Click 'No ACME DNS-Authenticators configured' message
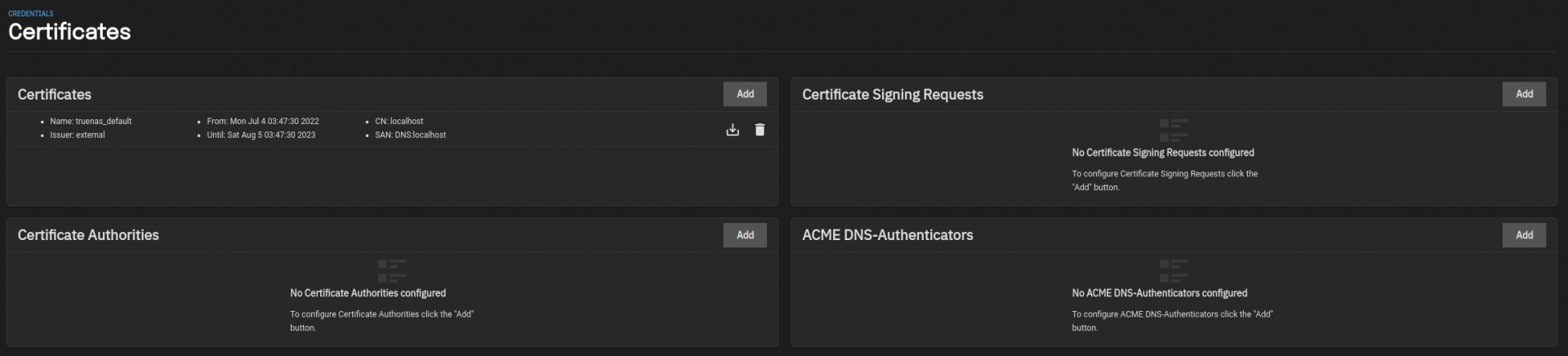The height and width of the screenshot is (356, 1568). [1160, 293]
